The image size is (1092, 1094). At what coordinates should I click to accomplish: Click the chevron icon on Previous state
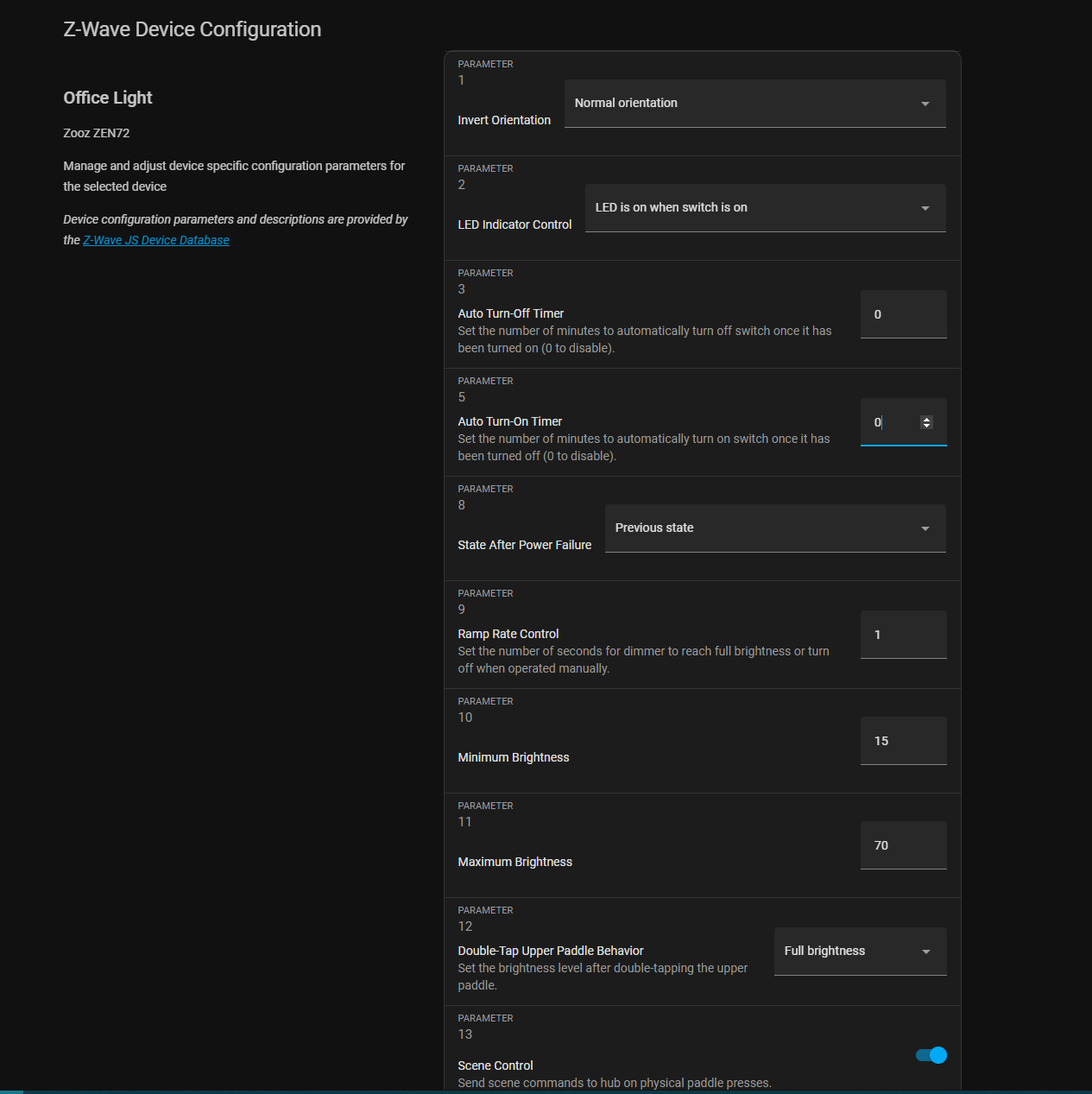924,528
